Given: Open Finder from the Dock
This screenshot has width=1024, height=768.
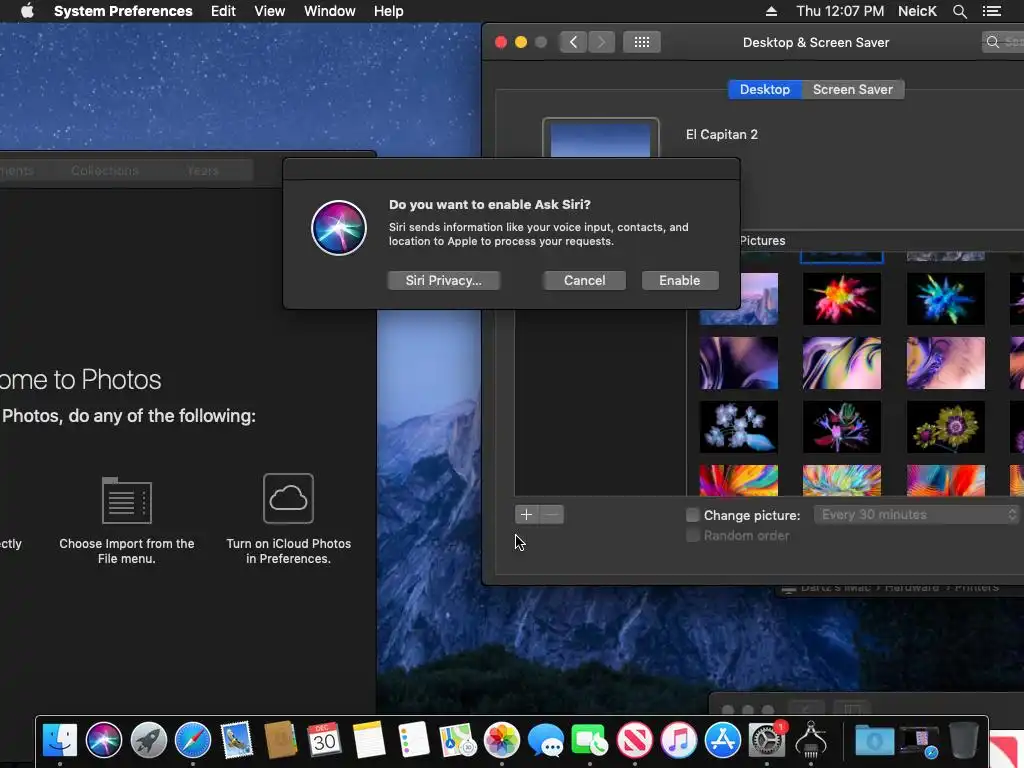Looking at the screenshot, I should (x=59, y=741).
